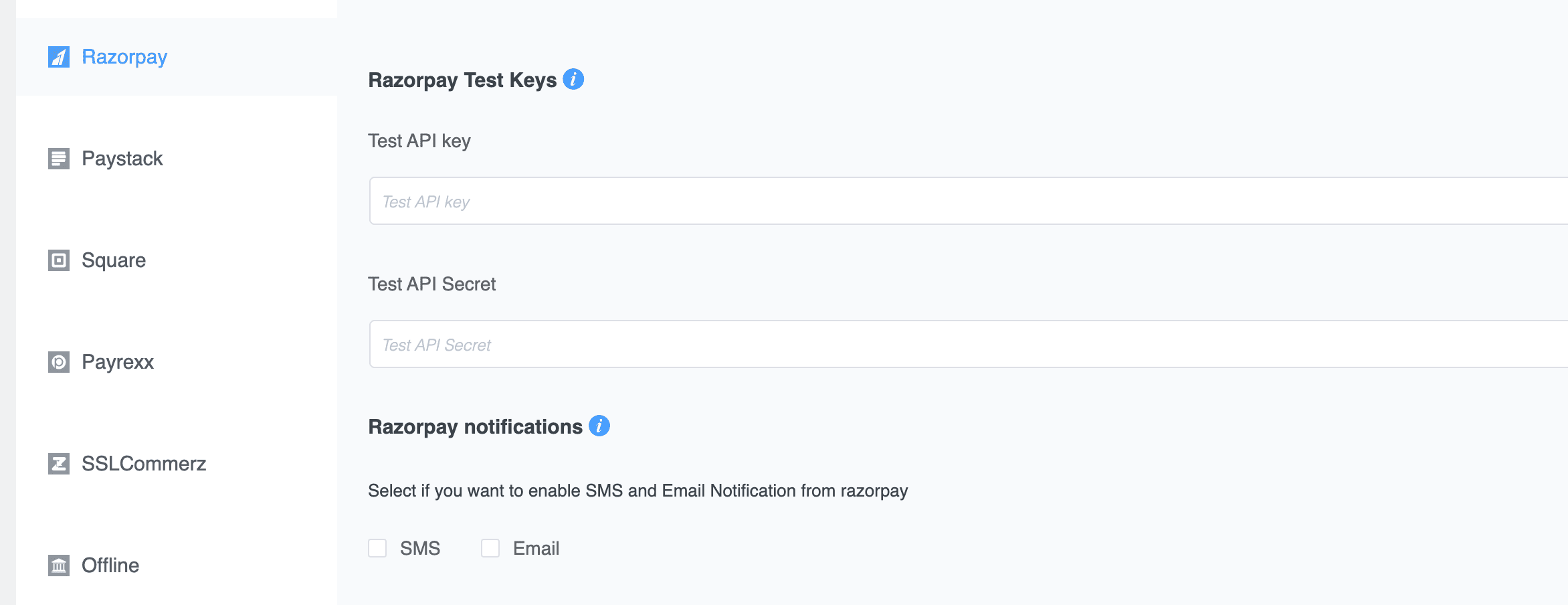Click the Offline bank icon in sidebar
1568x605 pixels.
(59, 566)
